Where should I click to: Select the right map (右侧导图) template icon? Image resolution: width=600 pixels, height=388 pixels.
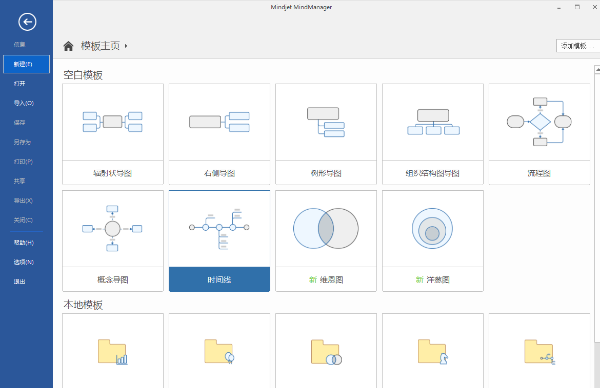219,122
